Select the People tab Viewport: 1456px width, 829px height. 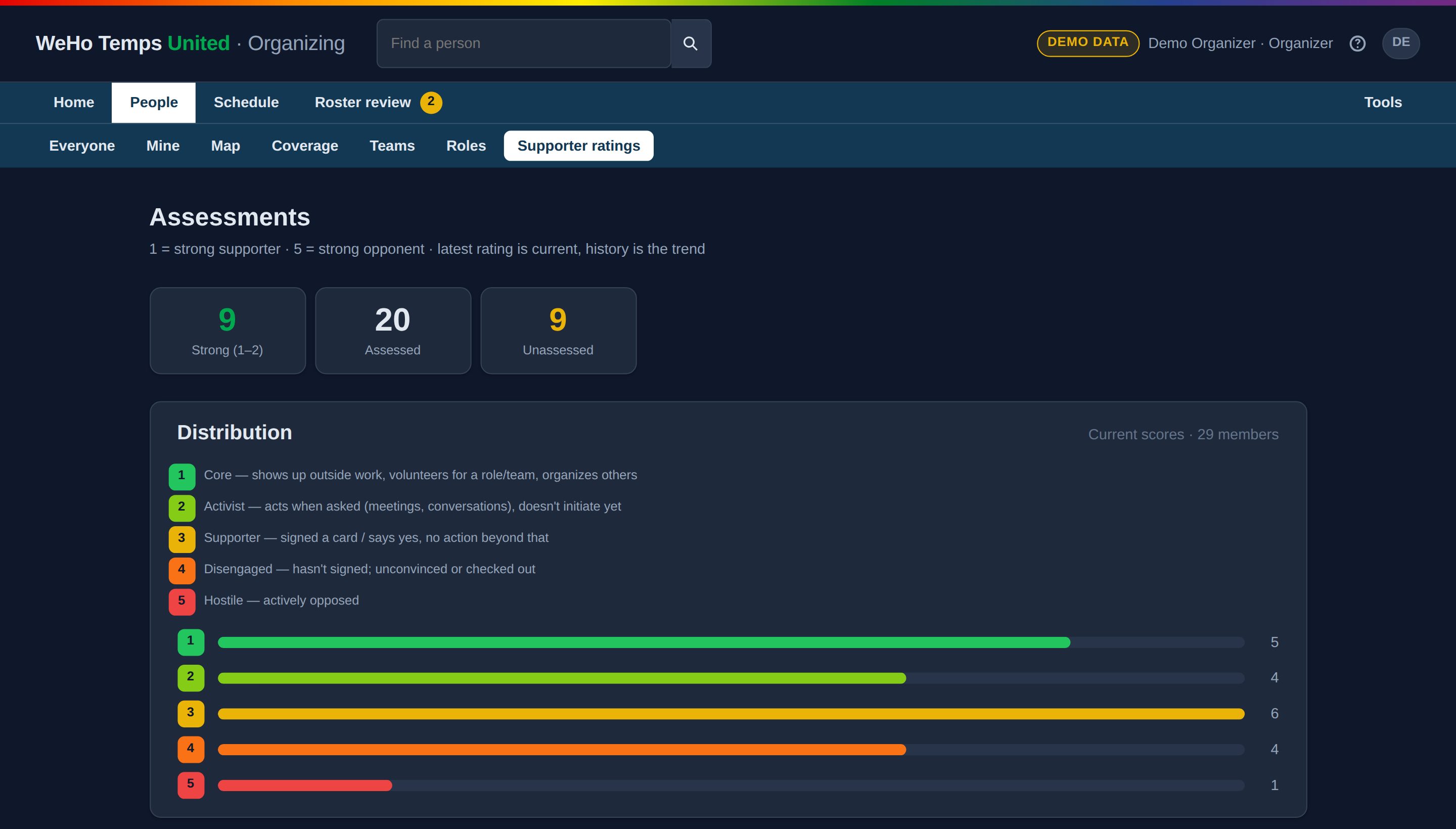point(154,103)
